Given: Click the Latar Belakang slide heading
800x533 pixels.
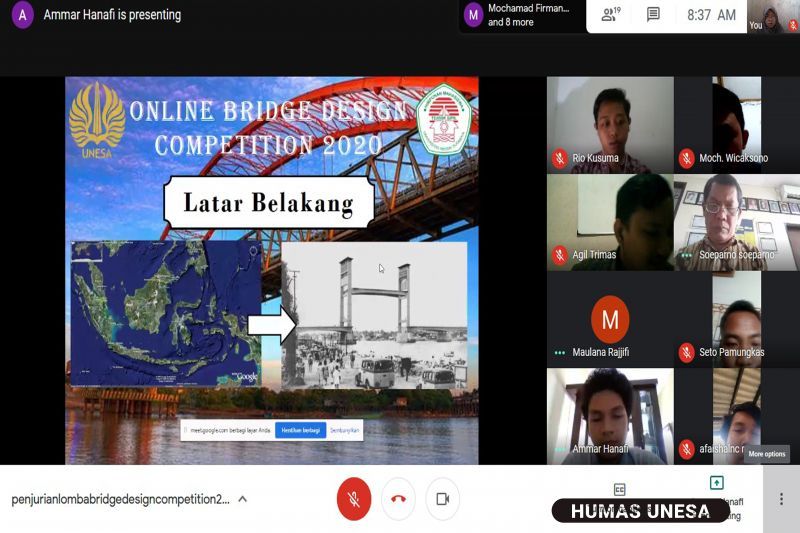Looking at the screenshot, I should pos(268,202).
